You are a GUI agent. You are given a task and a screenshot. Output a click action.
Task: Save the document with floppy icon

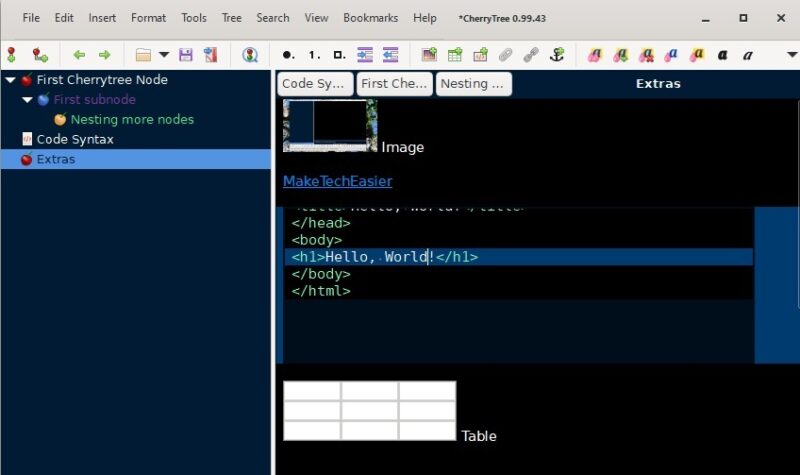click(x=186, y=55)
